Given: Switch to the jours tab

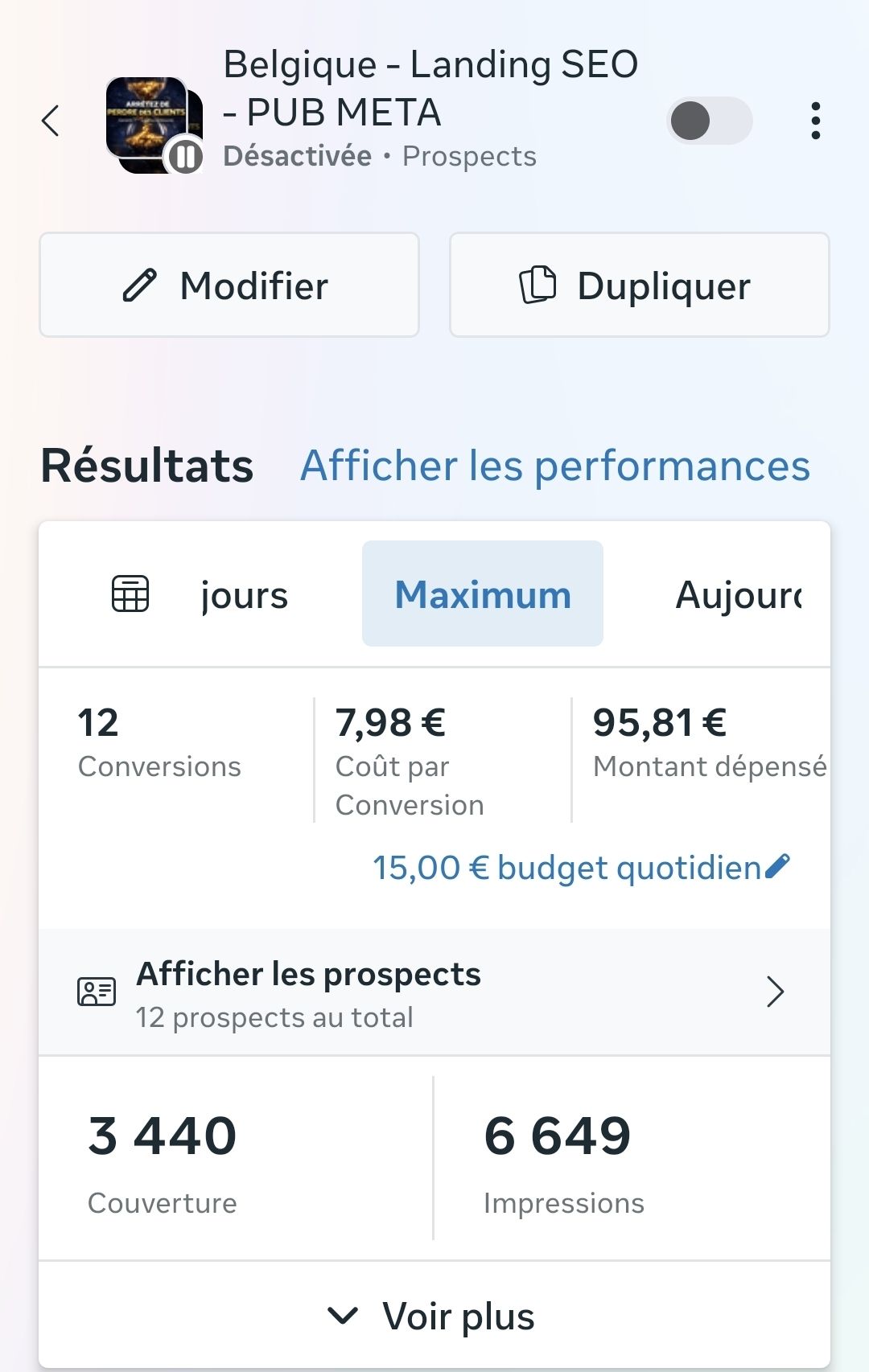Looking at the screenshot, I should point(244,596).
